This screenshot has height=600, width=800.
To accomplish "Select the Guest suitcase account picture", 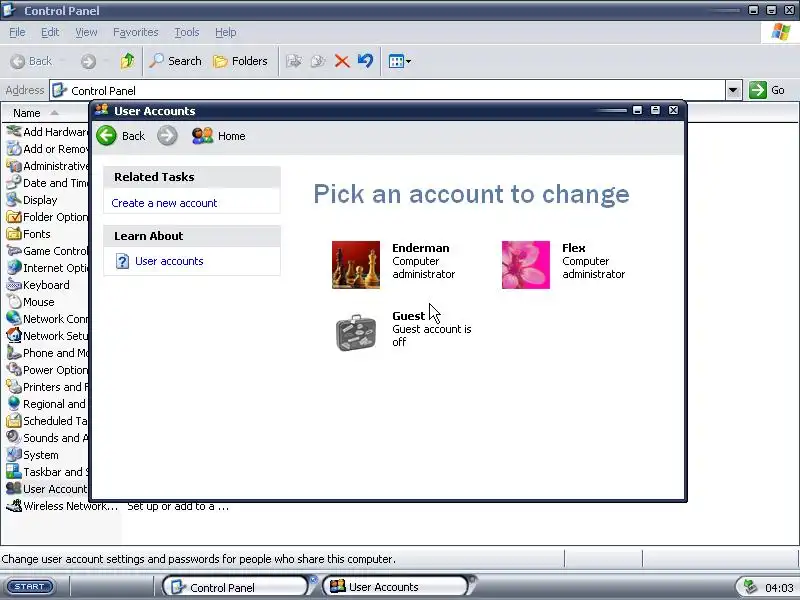I will [x=356, y=333].
